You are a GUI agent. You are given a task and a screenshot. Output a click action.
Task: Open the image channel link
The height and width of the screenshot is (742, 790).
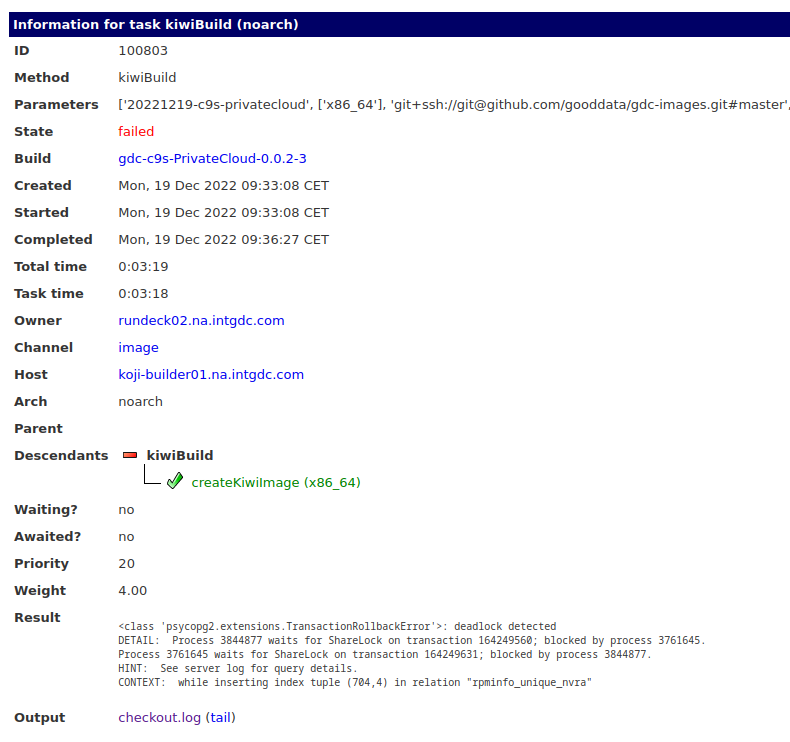coord(139,348)
